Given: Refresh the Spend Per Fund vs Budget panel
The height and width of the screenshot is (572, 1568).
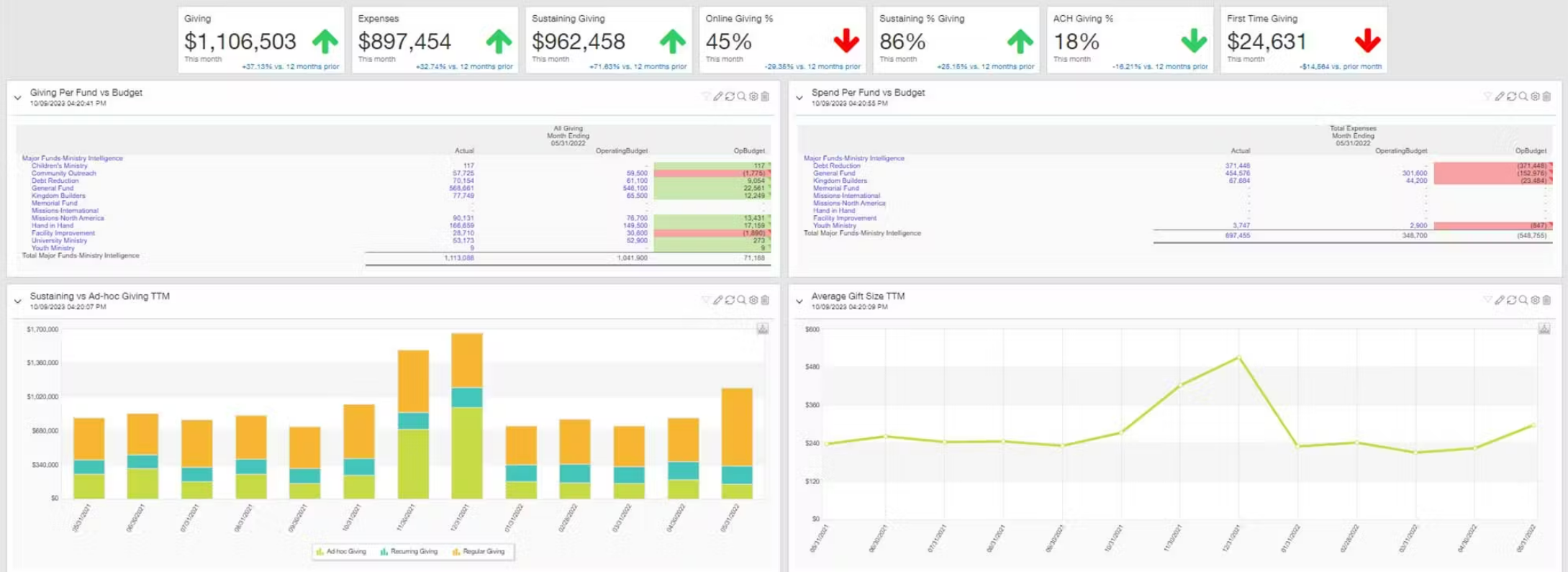Looking at the screenshot, I should 1511,96.
